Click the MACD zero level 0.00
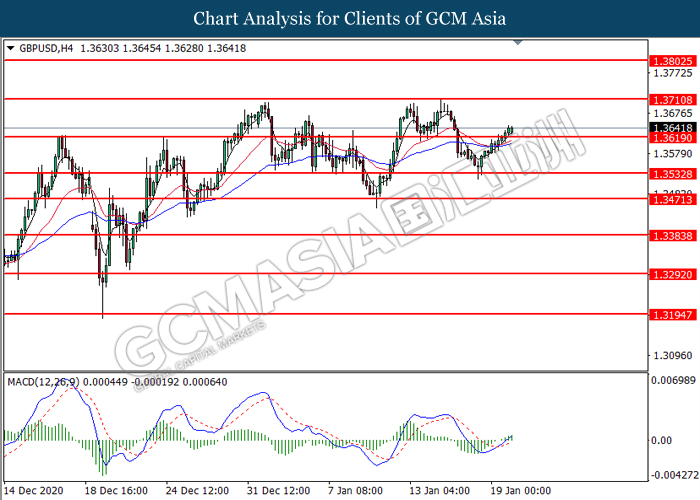 662,441
